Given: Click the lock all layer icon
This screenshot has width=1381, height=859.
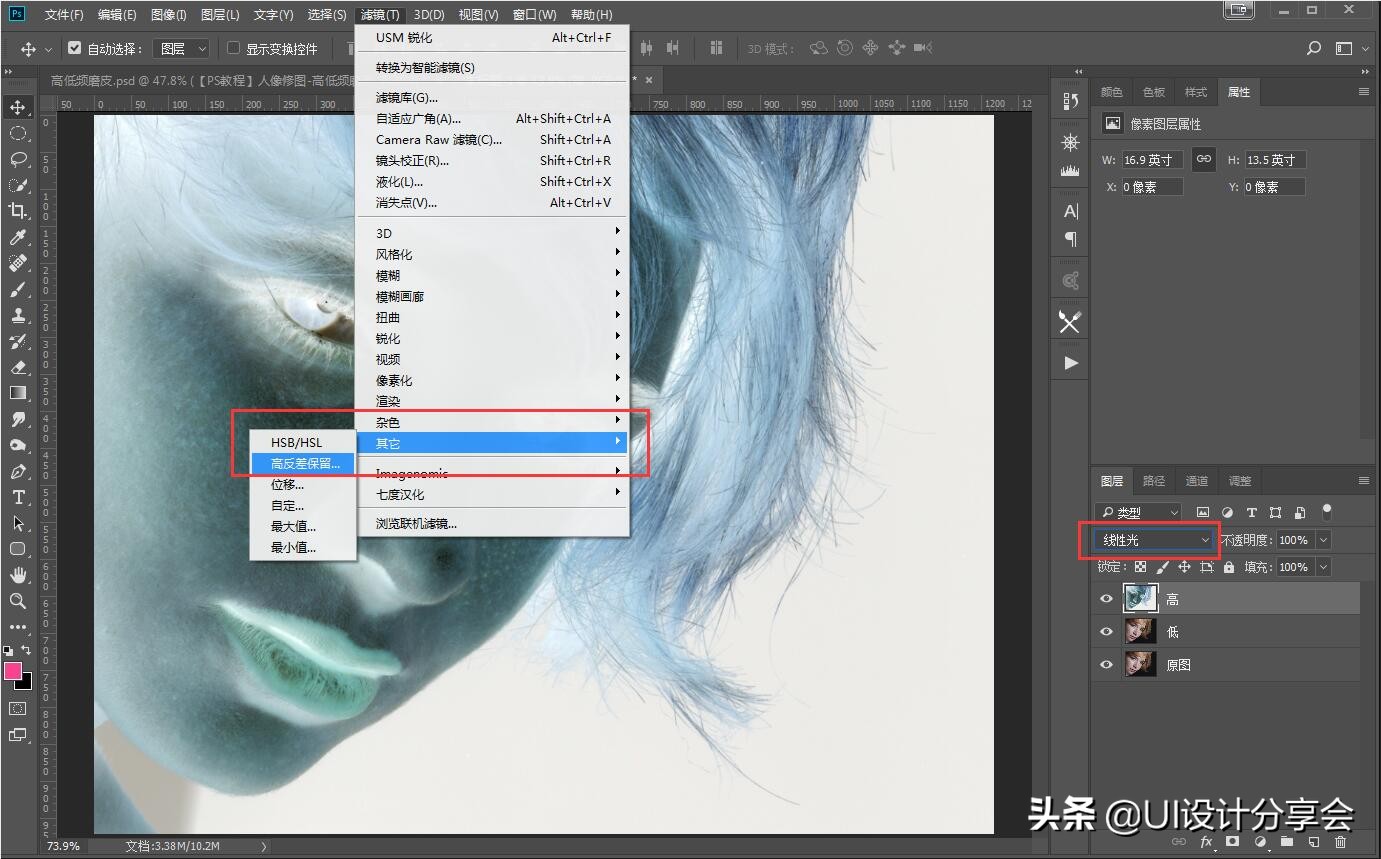Looking at the screenshot, I should coord(1229,567).
